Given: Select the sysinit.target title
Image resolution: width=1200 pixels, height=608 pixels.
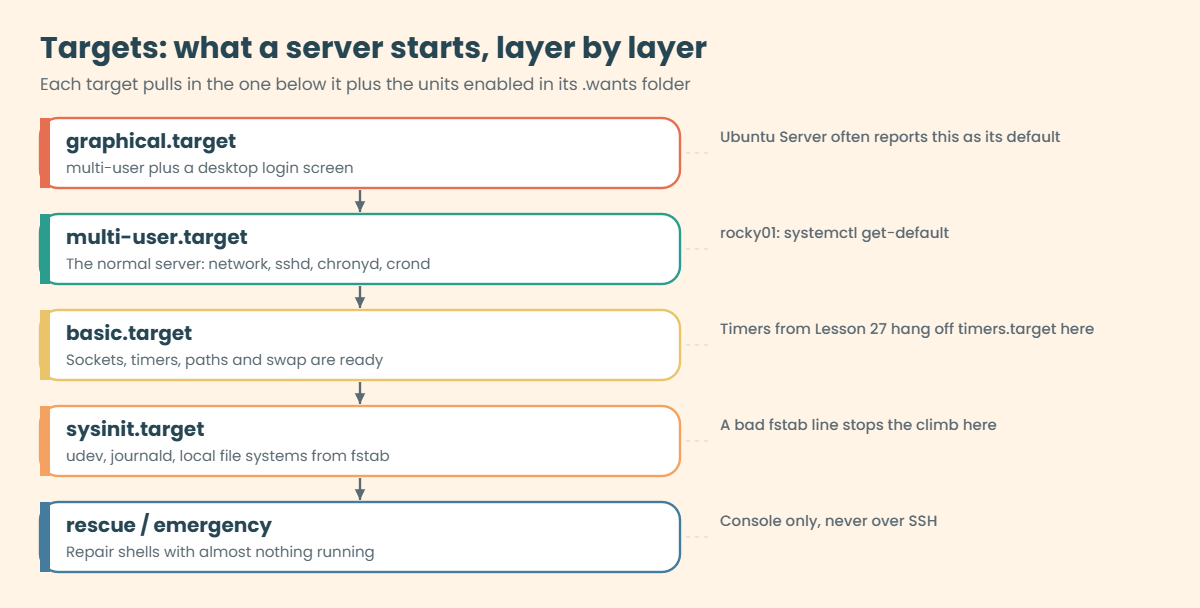Looking at the screenshot, I should [135, 429].
